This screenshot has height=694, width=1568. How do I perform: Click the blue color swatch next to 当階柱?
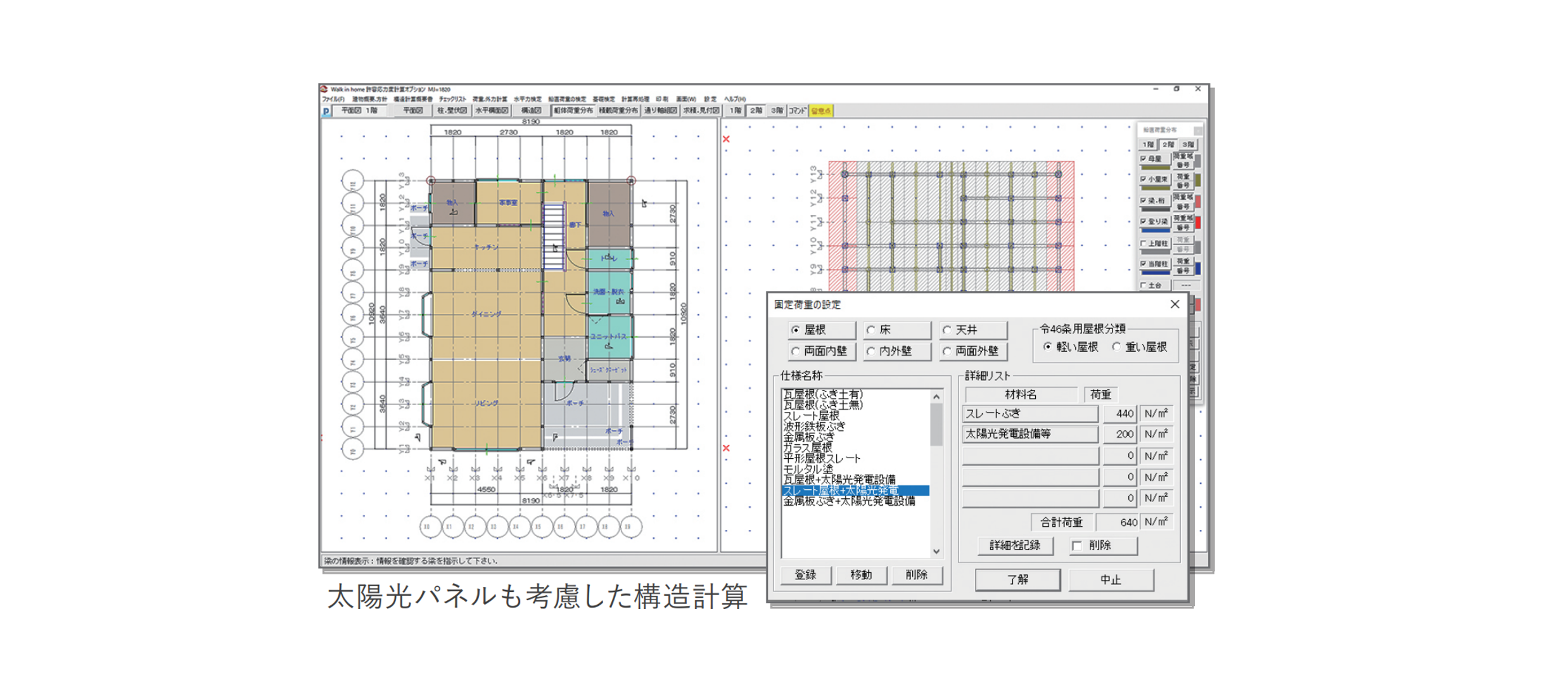(1199, 267)
